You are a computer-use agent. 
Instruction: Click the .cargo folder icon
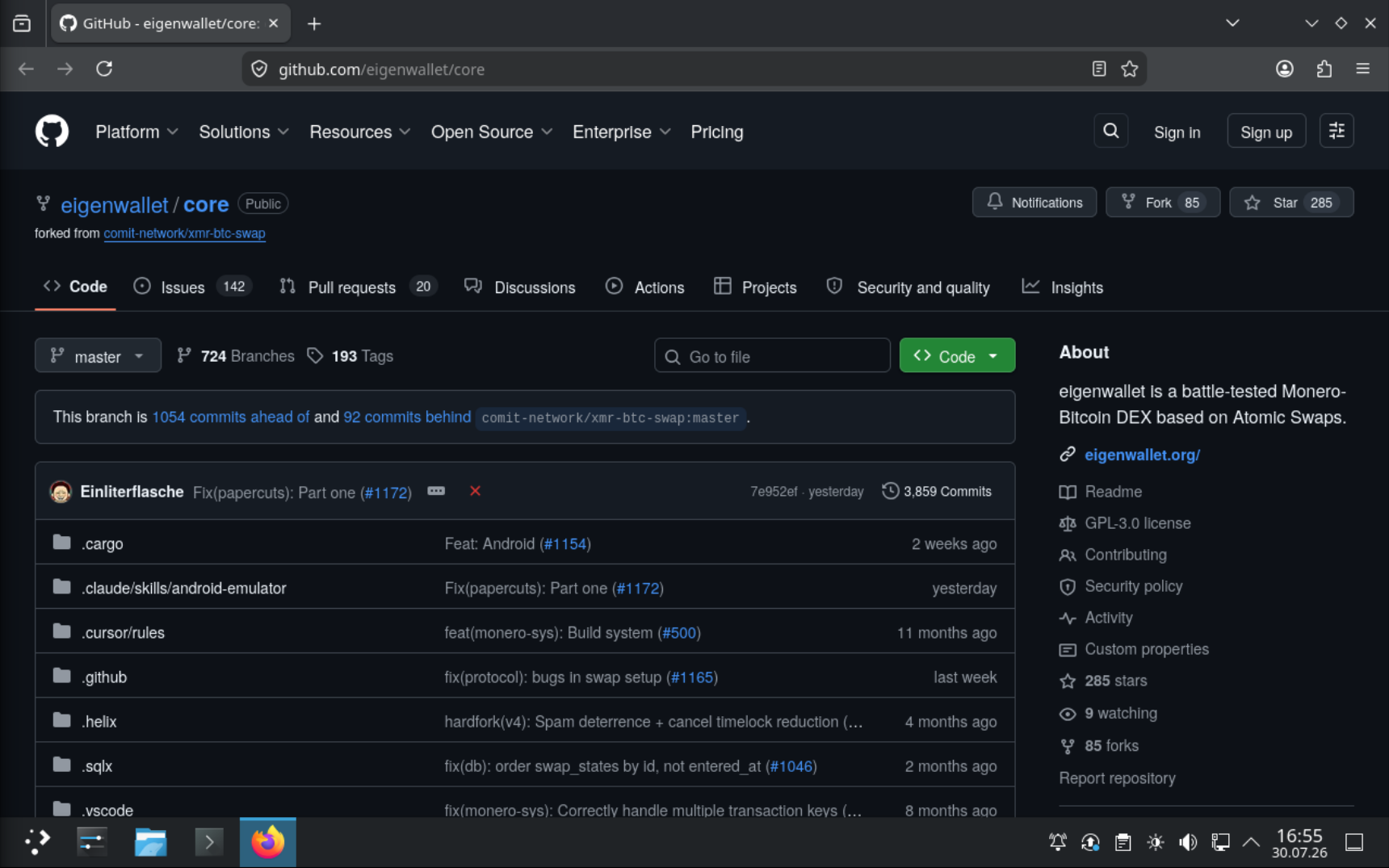[61, 543]
